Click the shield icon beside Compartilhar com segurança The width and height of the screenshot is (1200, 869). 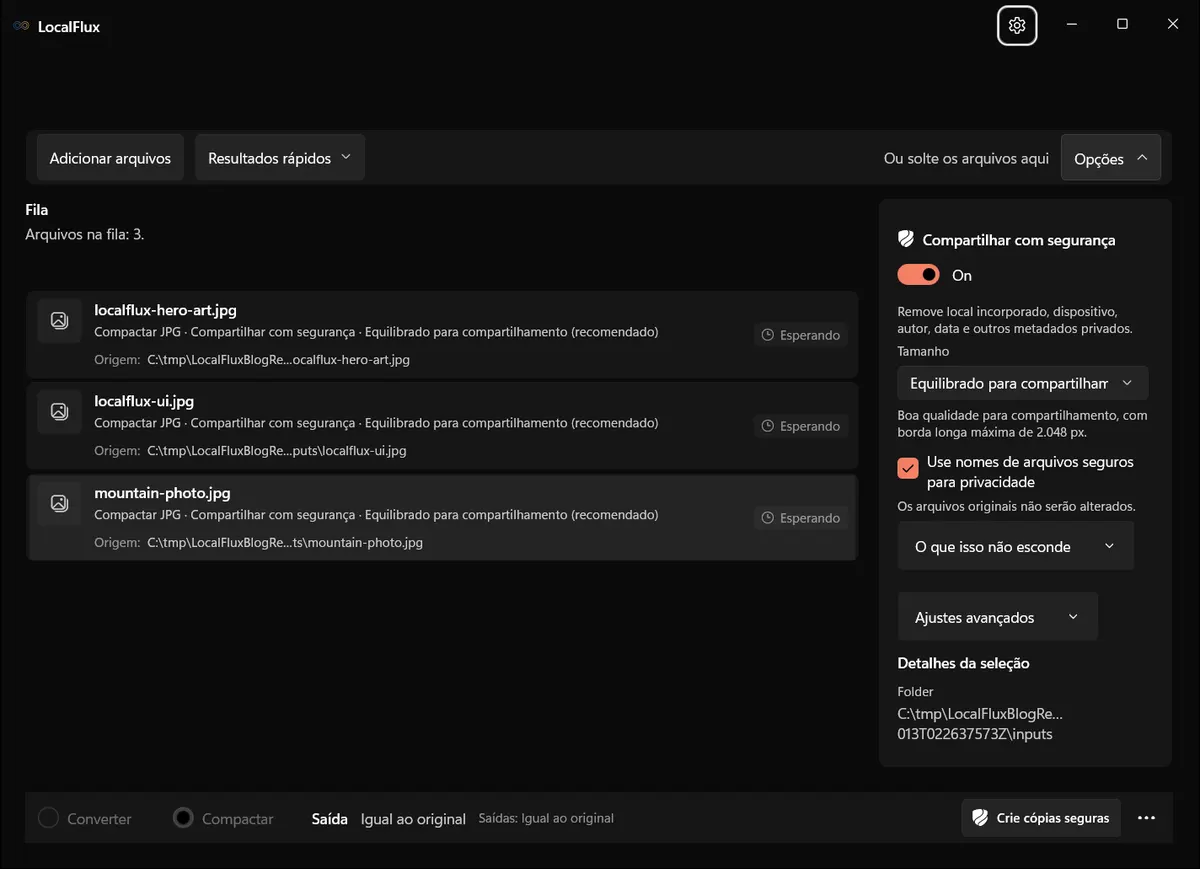(x=906, y=240)
